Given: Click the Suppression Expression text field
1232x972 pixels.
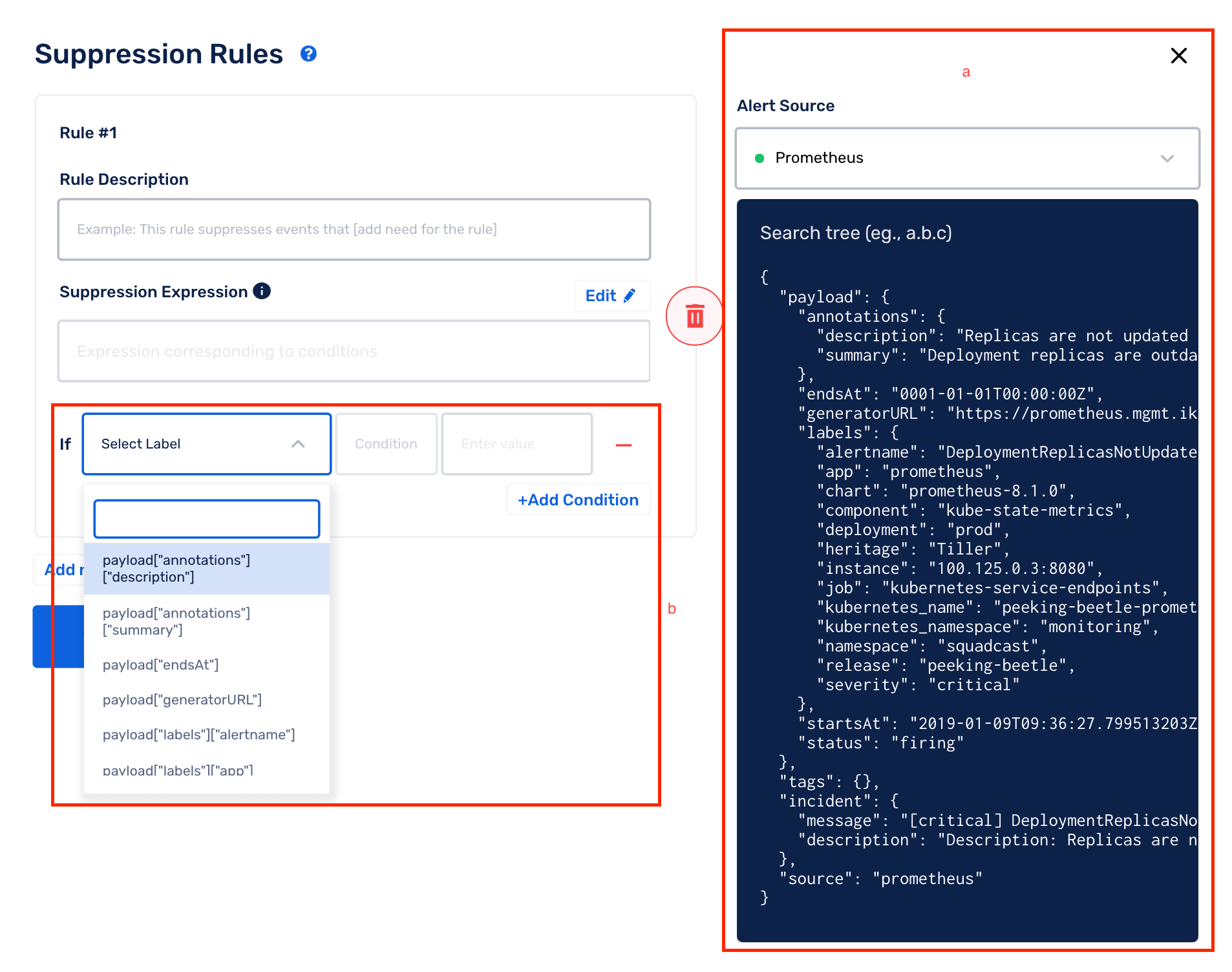Looking at the screenshot, I should click(x=354, y=351).
